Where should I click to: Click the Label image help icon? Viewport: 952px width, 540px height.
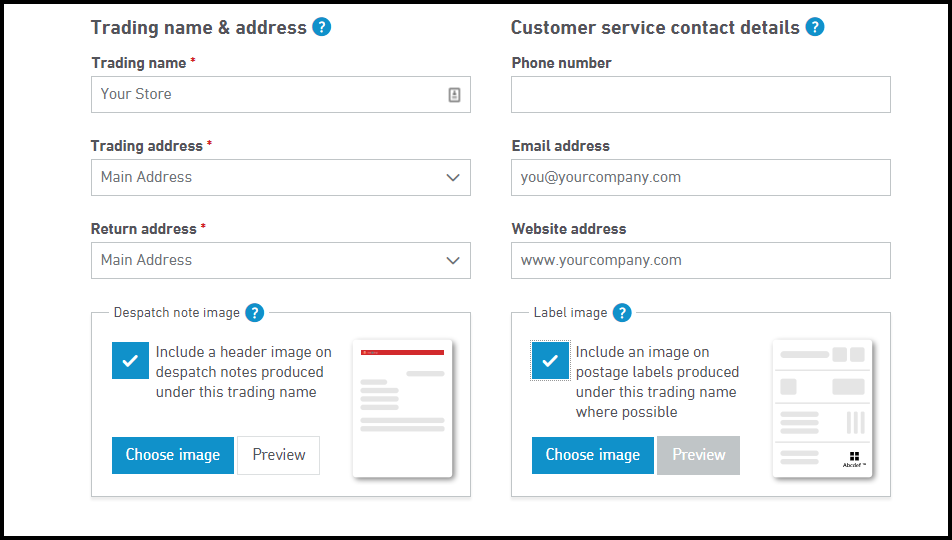point(622,313)
